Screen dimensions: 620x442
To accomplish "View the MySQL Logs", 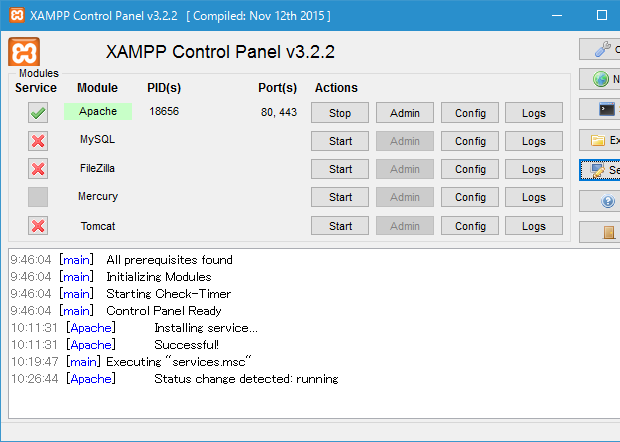I will (534, 141).
